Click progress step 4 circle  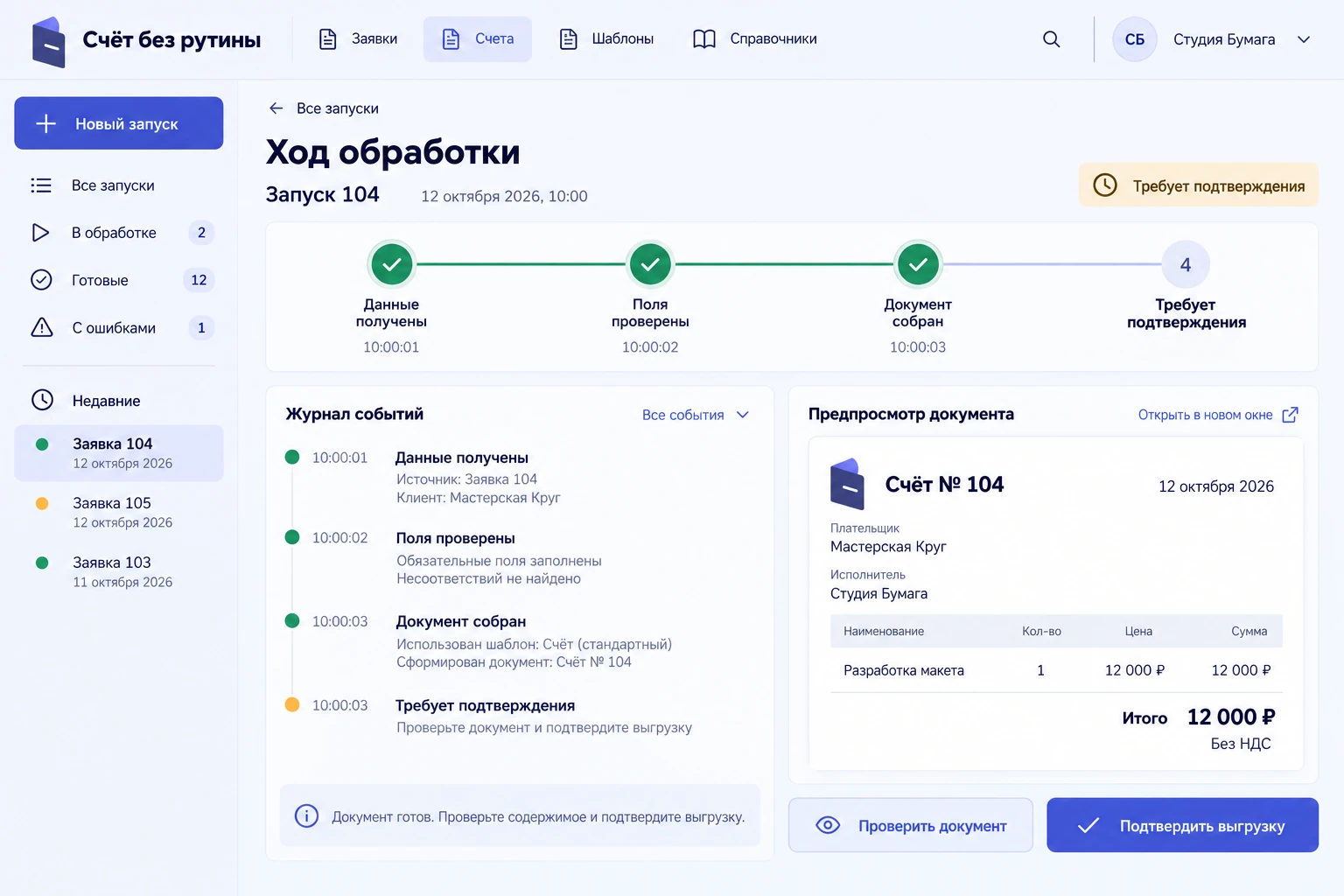tap(1186, 264)
